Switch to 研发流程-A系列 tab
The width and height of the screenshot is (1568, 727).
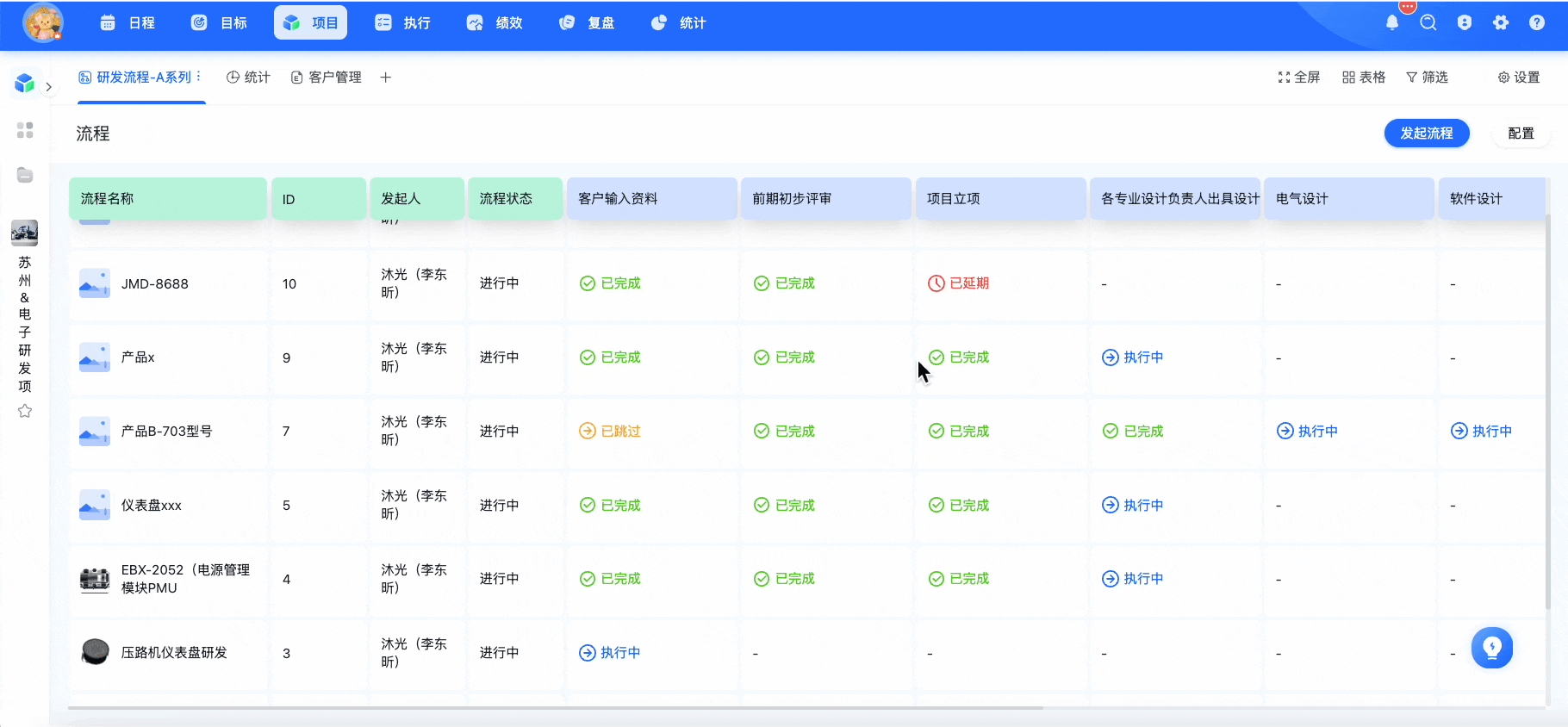135,78
